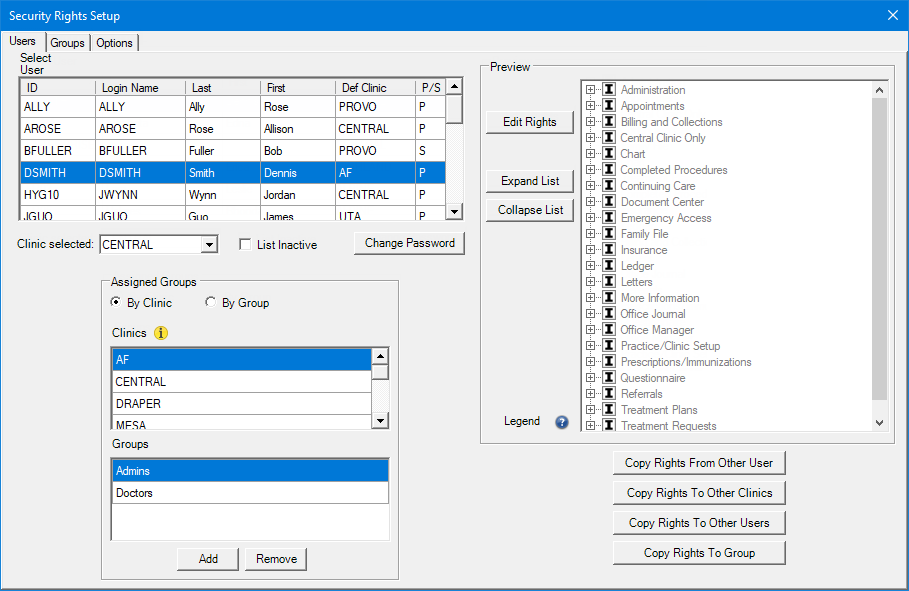The height and width of the screenshot is (591, 909).
Task: Switch to the Groups tab
Action: click(67, 43)
